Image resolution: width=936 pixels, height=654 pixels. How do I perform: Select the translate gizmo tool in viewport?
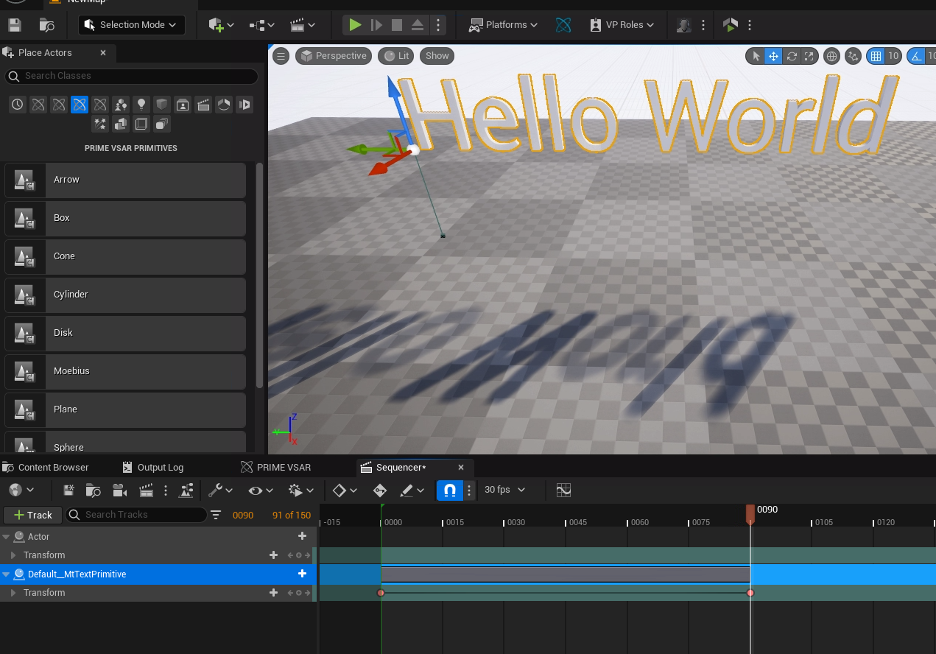pyautogui.click(x=773, y=56)
